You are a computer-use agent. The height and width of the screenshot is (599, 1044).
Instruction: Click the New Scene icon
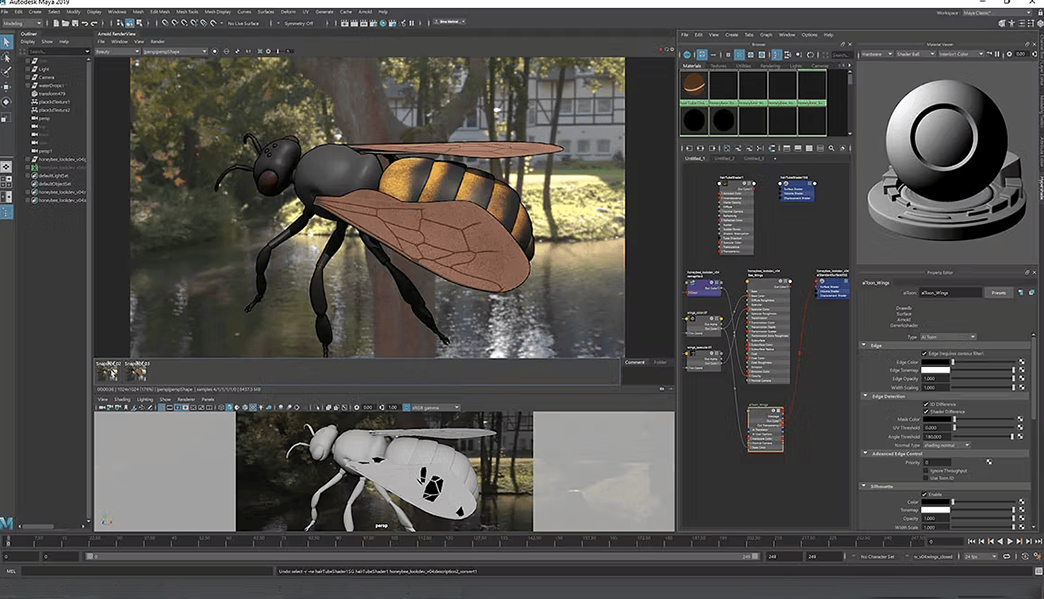(x=56, y=23)
